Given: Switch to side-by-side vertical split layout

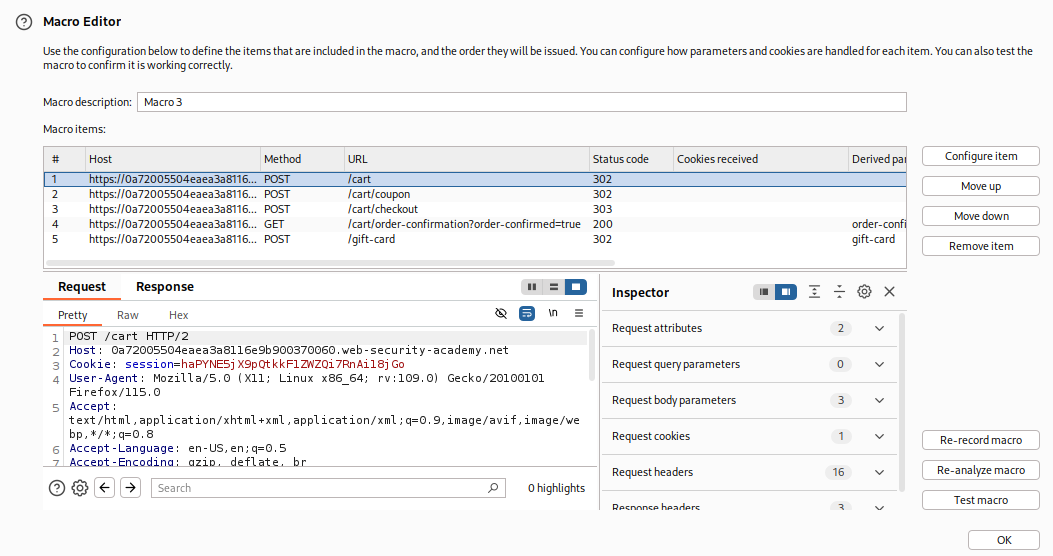Looking at the screenshot, I should 532,287.
